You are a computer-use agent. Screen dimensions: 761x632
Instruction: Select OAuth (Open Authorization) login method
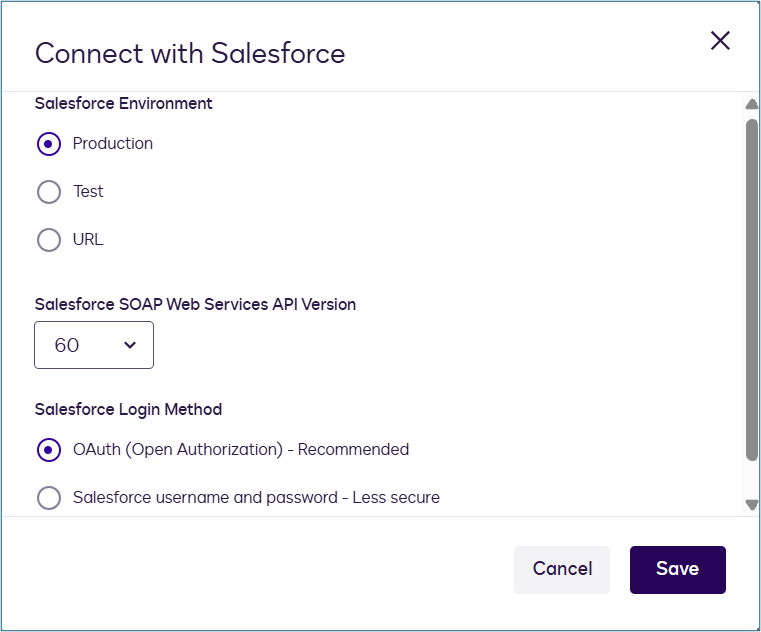[x=49, y=450]
